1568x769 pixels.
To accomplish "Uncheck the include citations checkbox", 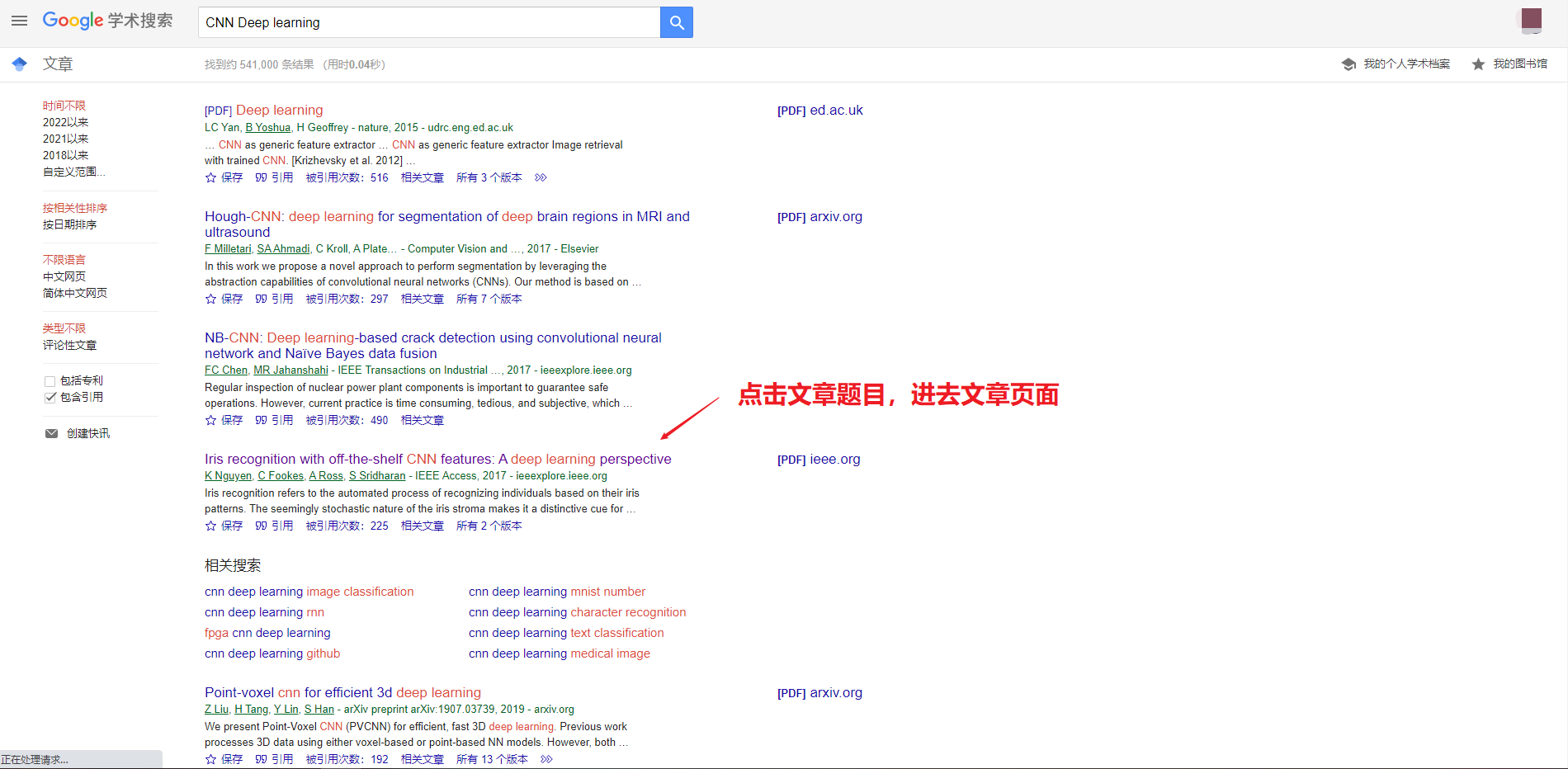I will click(x=50, y=398).
